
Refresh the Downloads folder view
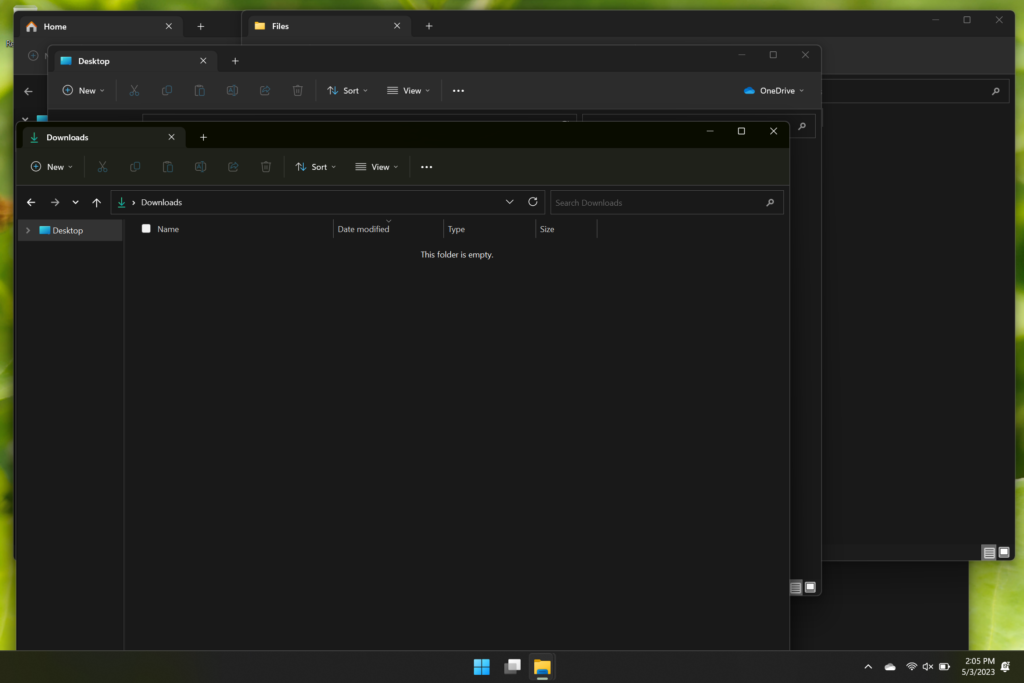pyautogui.click(x=533, y=202)
